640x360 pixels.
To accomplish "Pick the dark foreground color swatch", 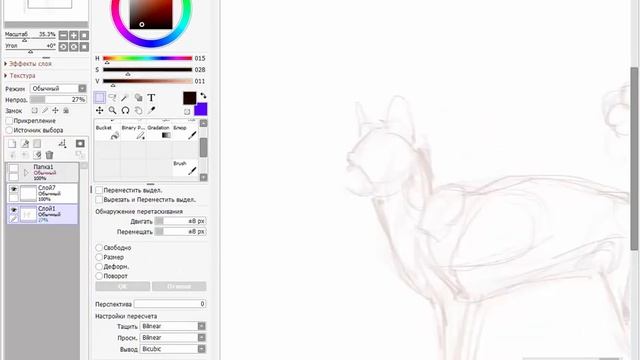I will [189, 98].
